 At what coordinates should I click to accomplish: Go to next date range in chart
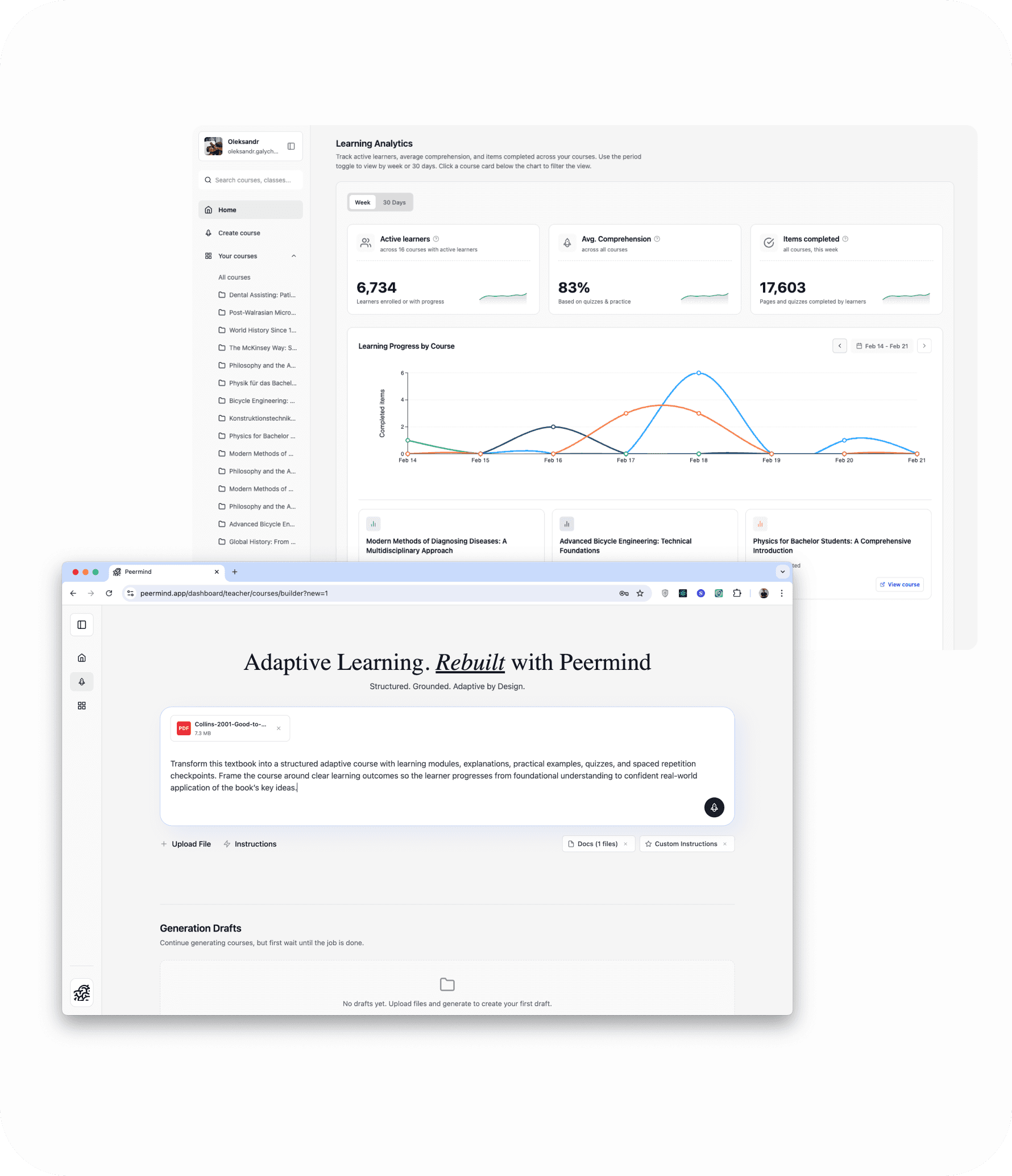[924, 346]
